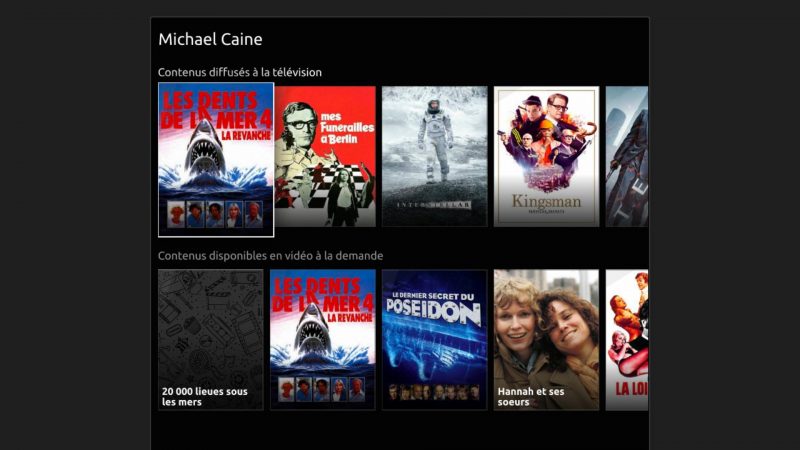Open the partially visible poster after Kingsman
Screen dimensions: 800x450
click(x=627, y=156)
